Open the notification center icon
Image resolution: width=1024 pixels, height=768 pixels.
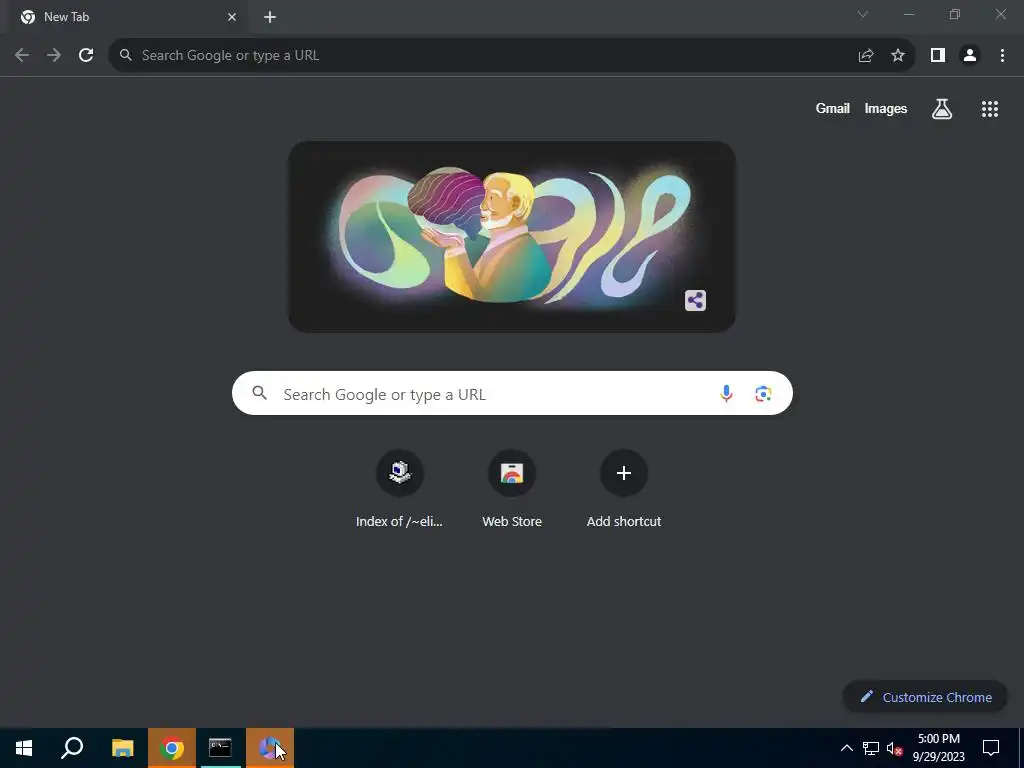click(991, 748)
